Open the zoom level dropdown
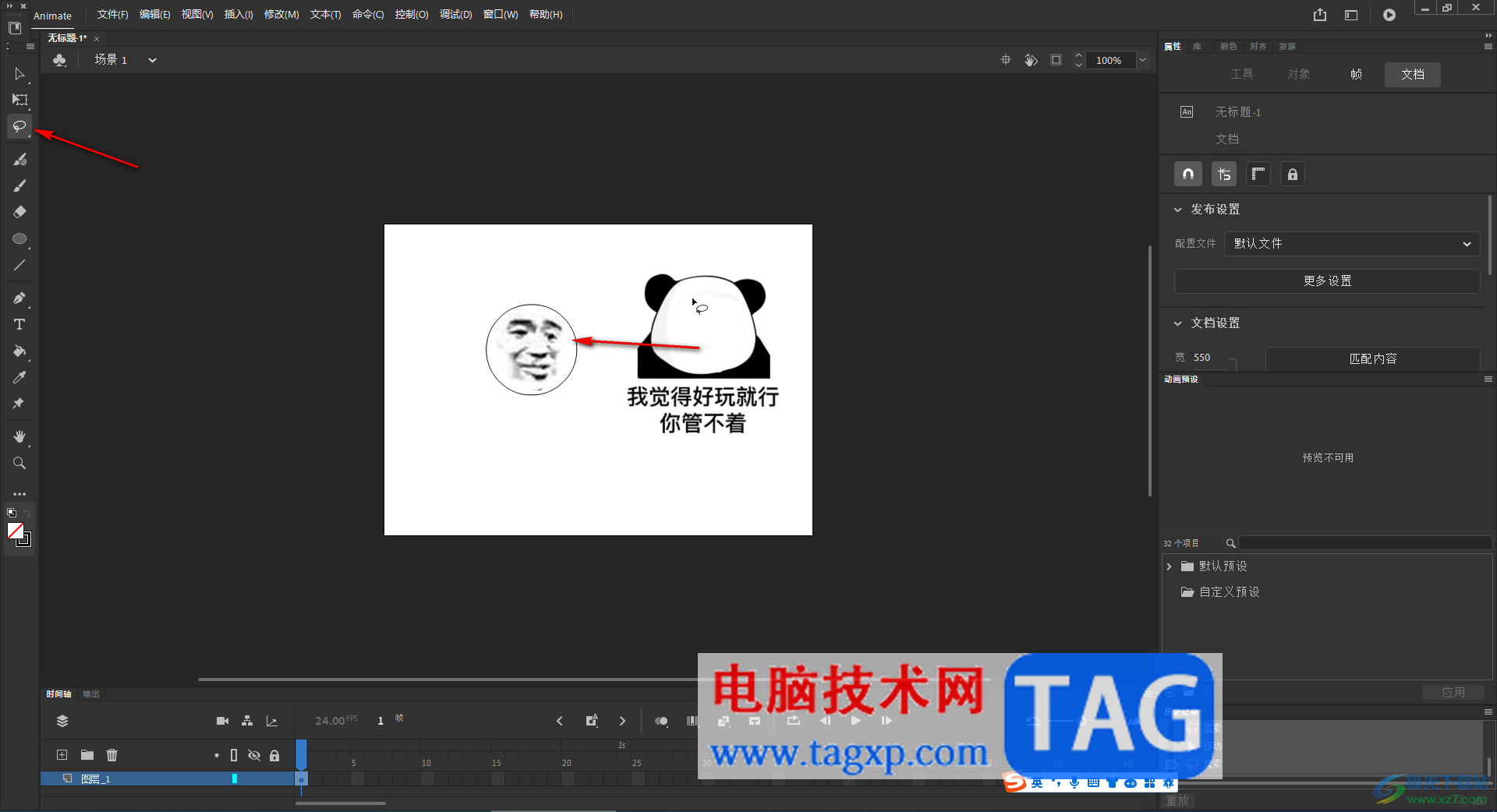The image size is (1497, 812). (x=1143, y=60)
